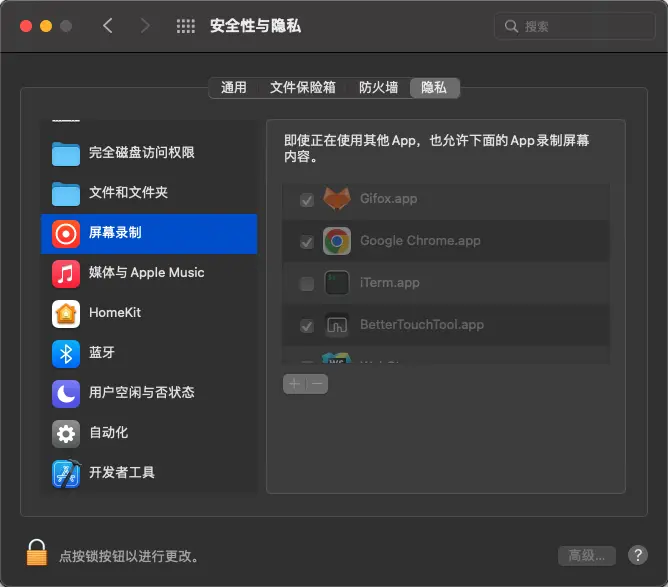Click the Gifox fox app icon
Viewport: 668px width, 587px height.
point(337,199)
